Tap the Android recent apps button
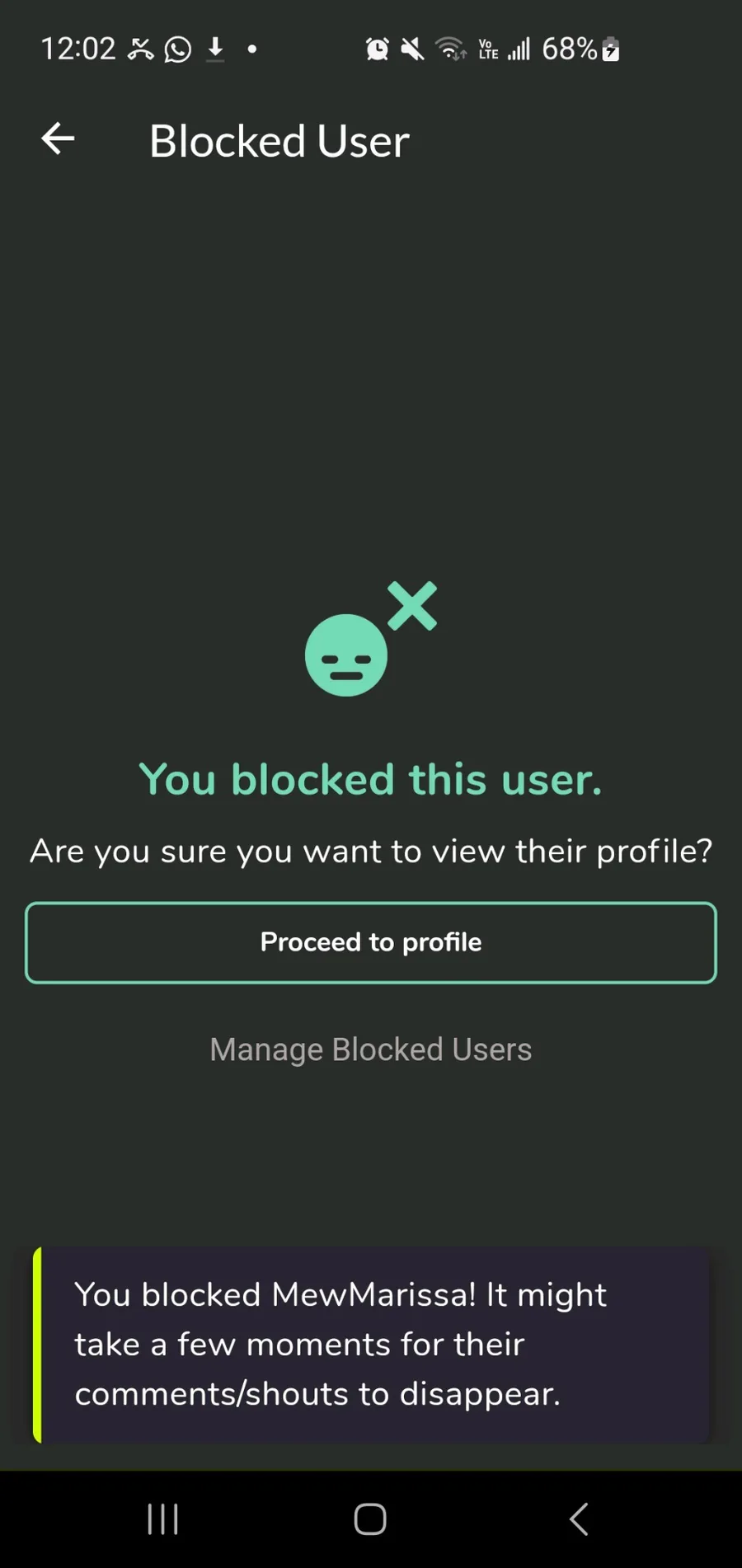The width and height of the screenshot is (742, 1568). point(162,1519)
